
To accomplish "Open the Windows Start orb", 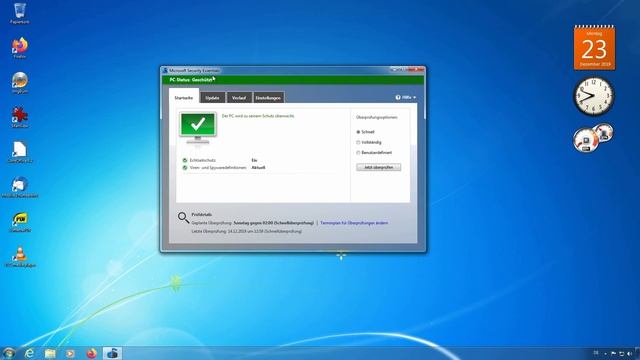I will click(8, 353).
